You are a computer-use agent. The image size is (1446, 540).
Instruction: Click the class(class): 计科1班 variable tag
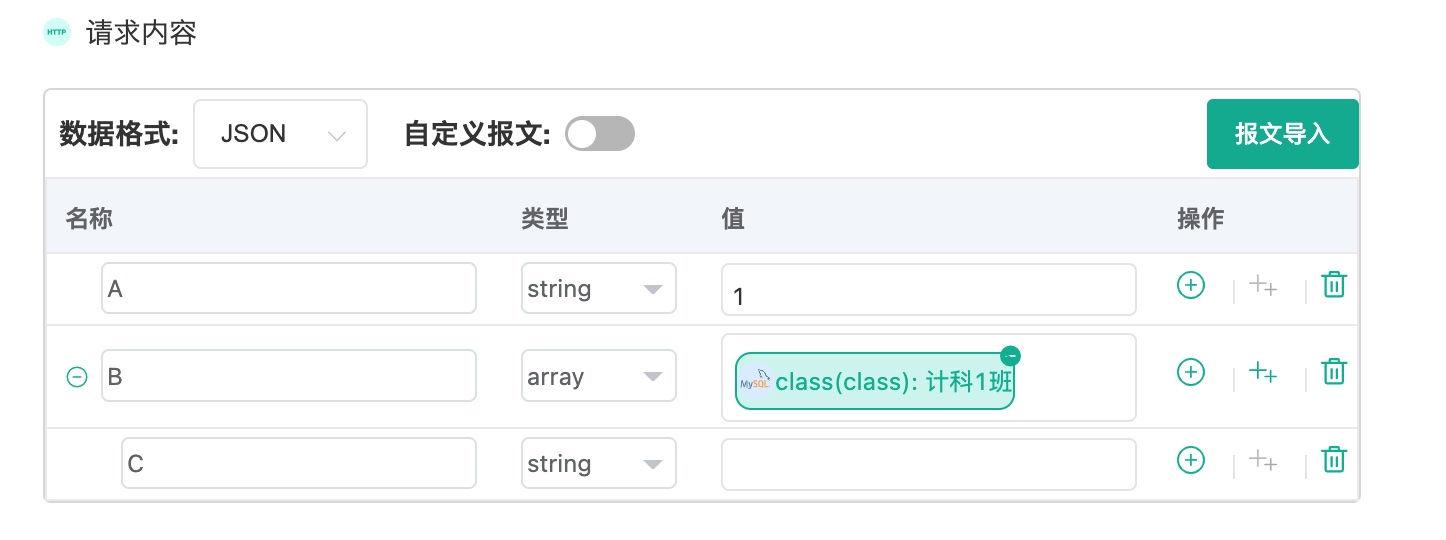coord(875,381)
